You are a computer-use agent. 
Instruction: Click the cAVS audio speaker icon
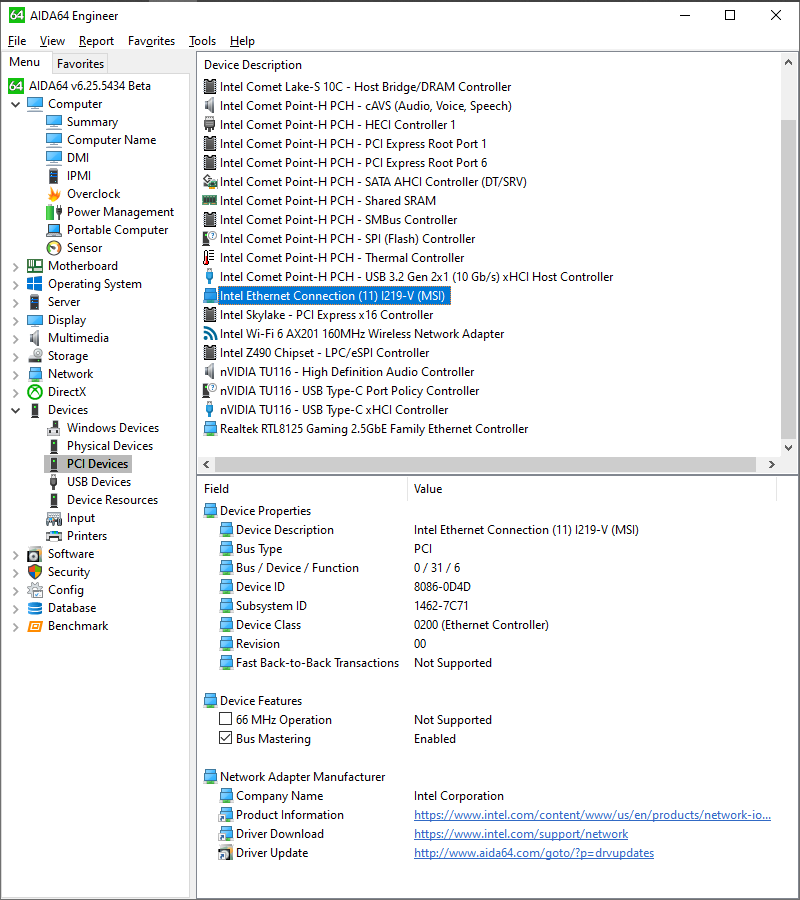click(x=210, y=106)
